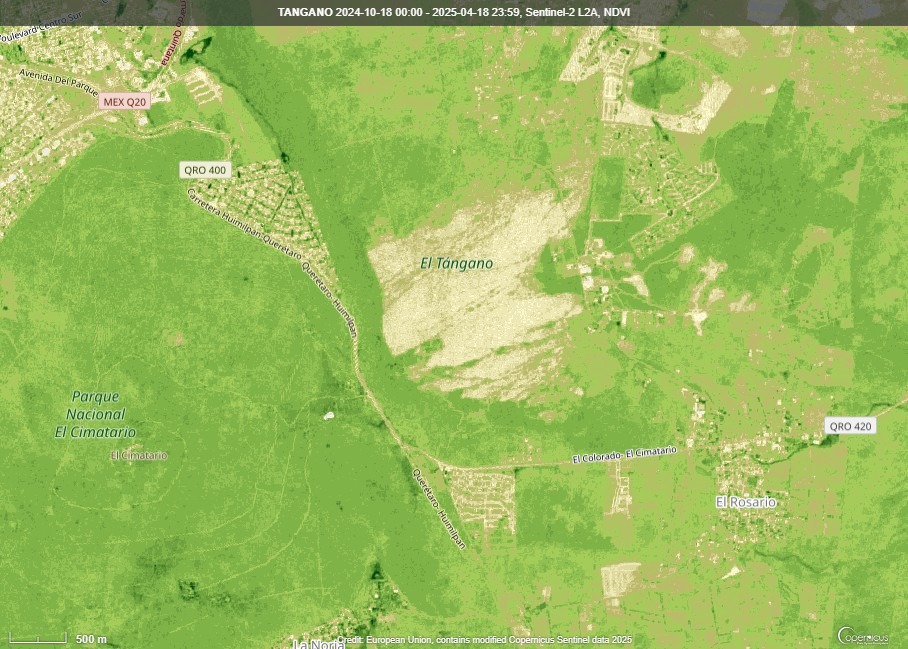The image size is (908, 649).
Task: Click the Parque Nacional El Cimatario label
Action: 97,412
